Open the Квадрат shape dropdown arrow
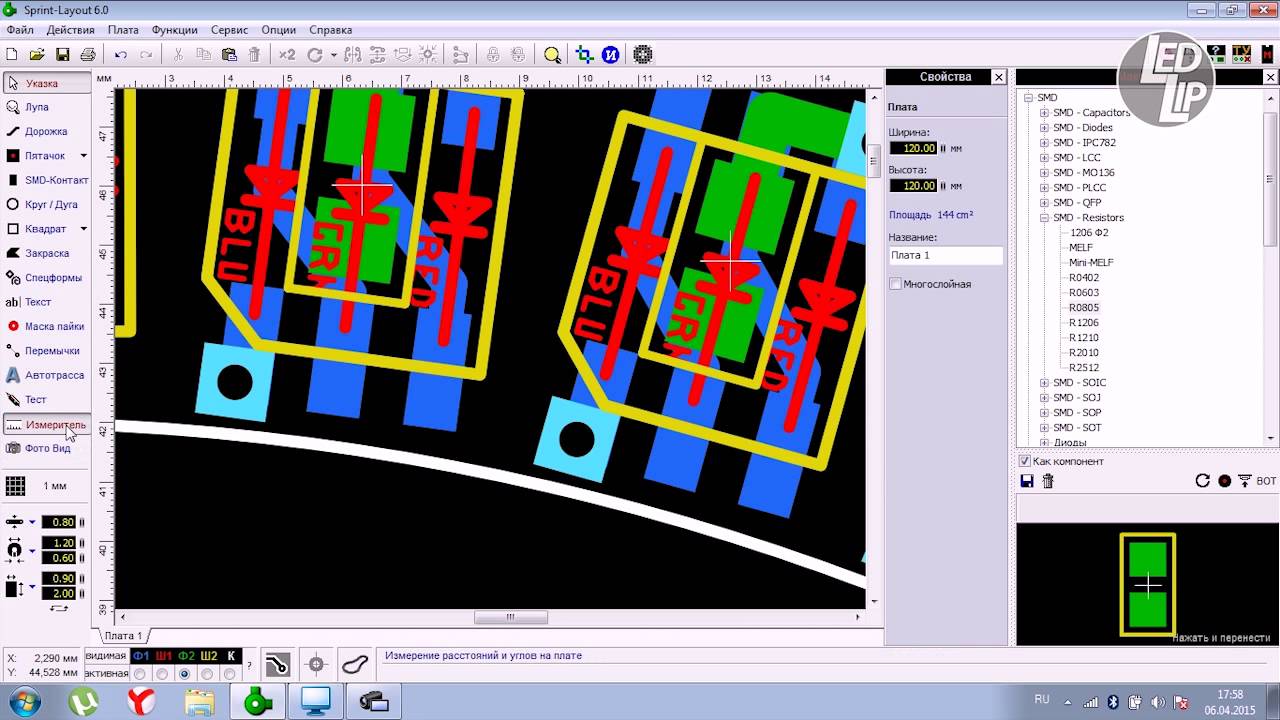 84,229
